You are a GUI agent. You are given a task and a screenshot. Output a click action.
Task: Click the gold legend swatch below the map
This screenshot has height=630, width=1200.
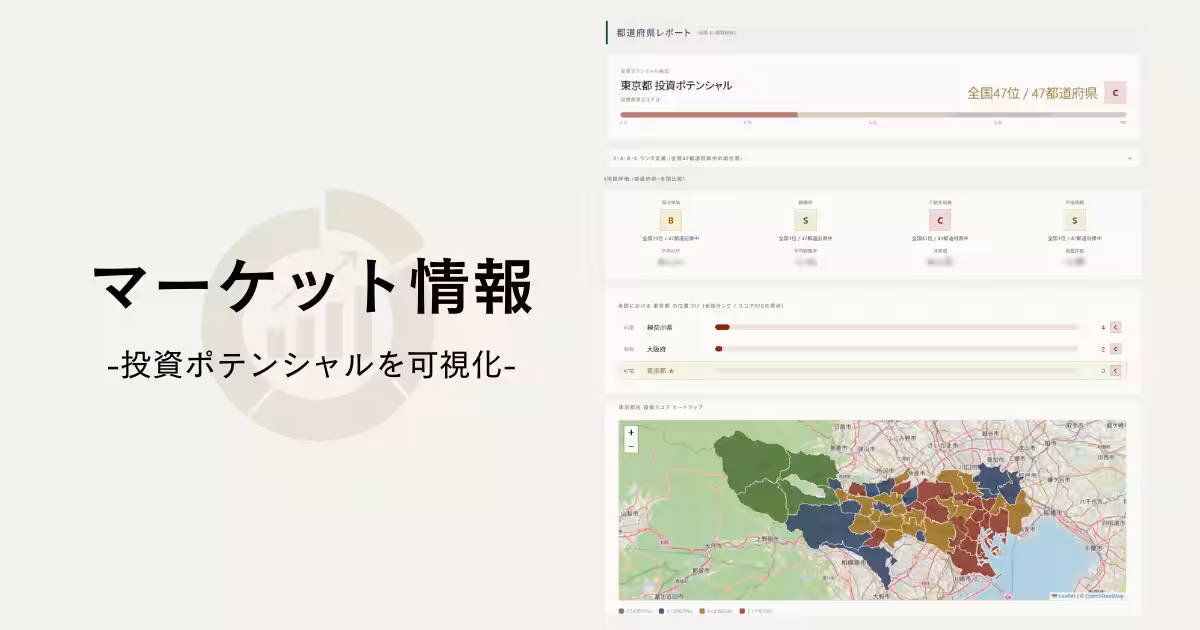click(702, 610)
